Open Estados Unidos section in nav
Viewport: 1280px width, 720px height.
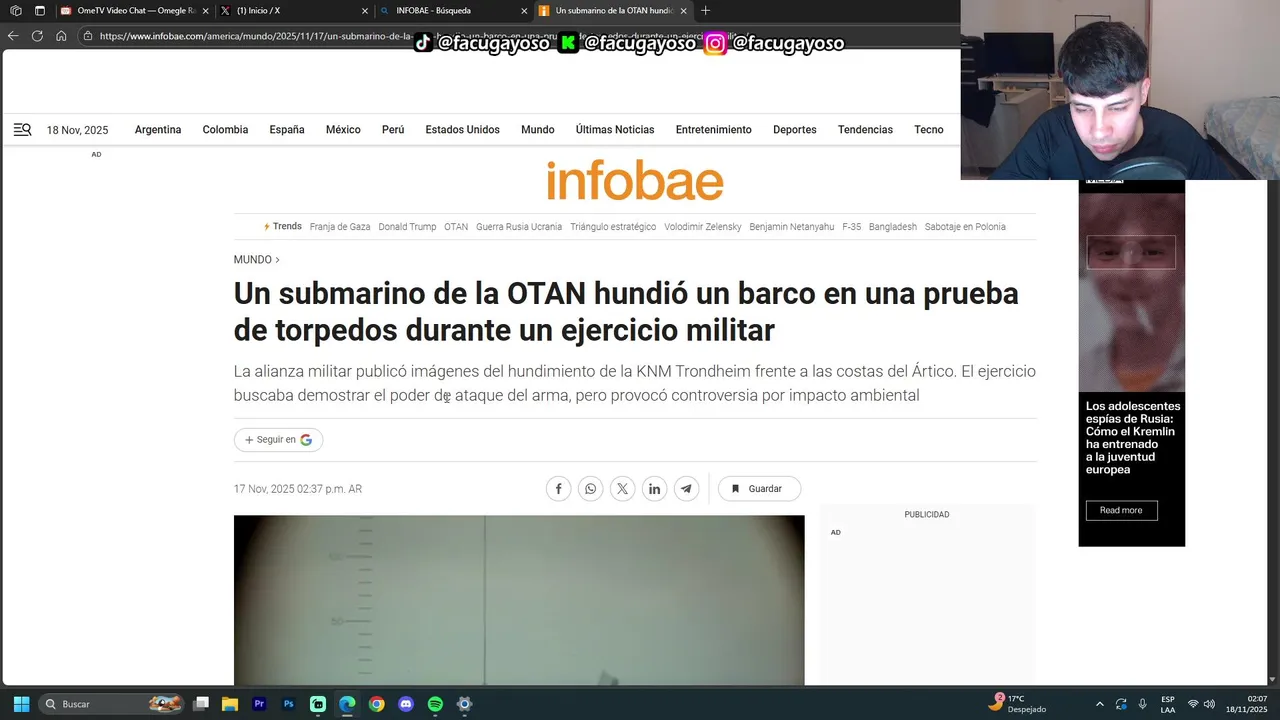[x=462, y=130]
